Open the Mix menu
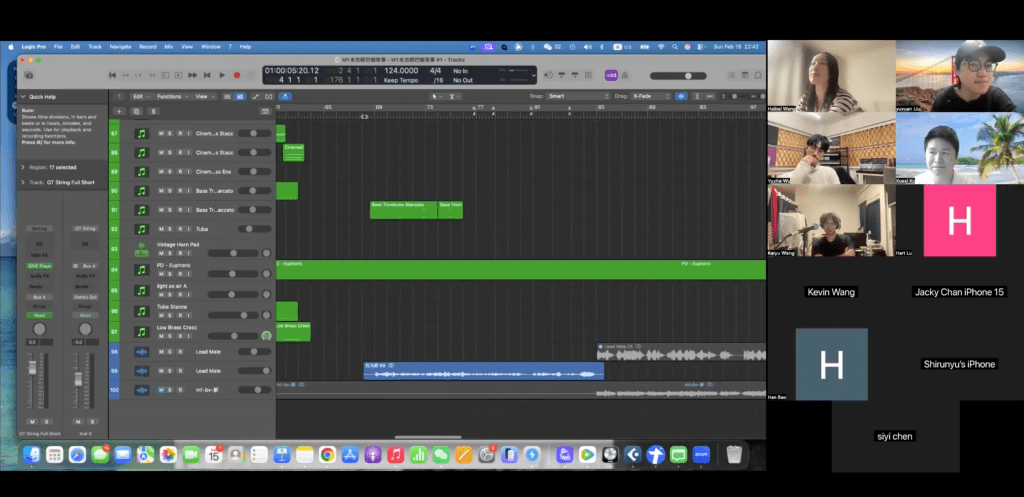Screen dimensions: 1024x497 (168, 47)
